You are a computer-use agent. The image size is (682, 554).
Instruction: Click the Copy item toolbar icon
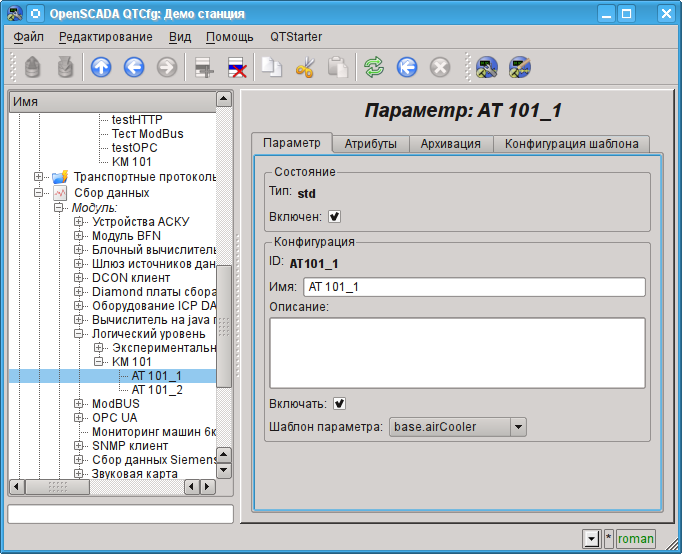coord(272,67)
